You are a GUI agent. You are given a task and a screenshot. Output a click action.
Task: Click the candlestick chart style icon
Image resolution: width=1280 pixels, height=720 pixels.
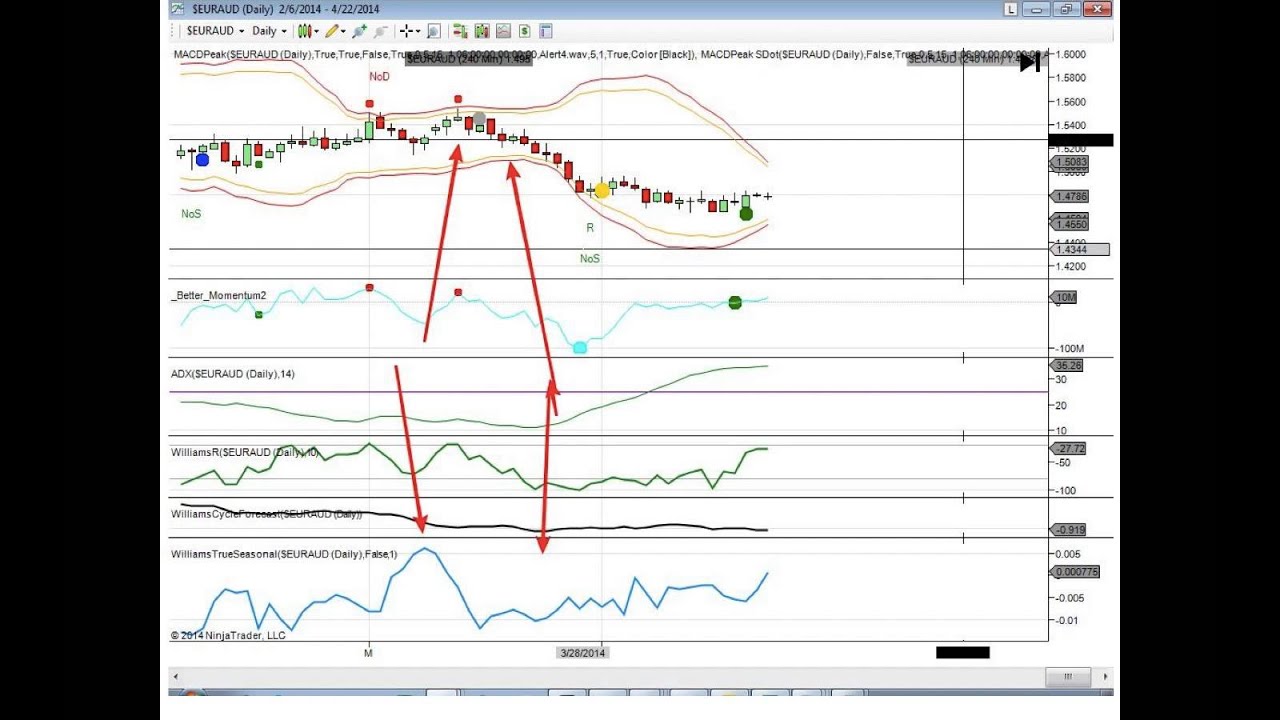(304, 31)
